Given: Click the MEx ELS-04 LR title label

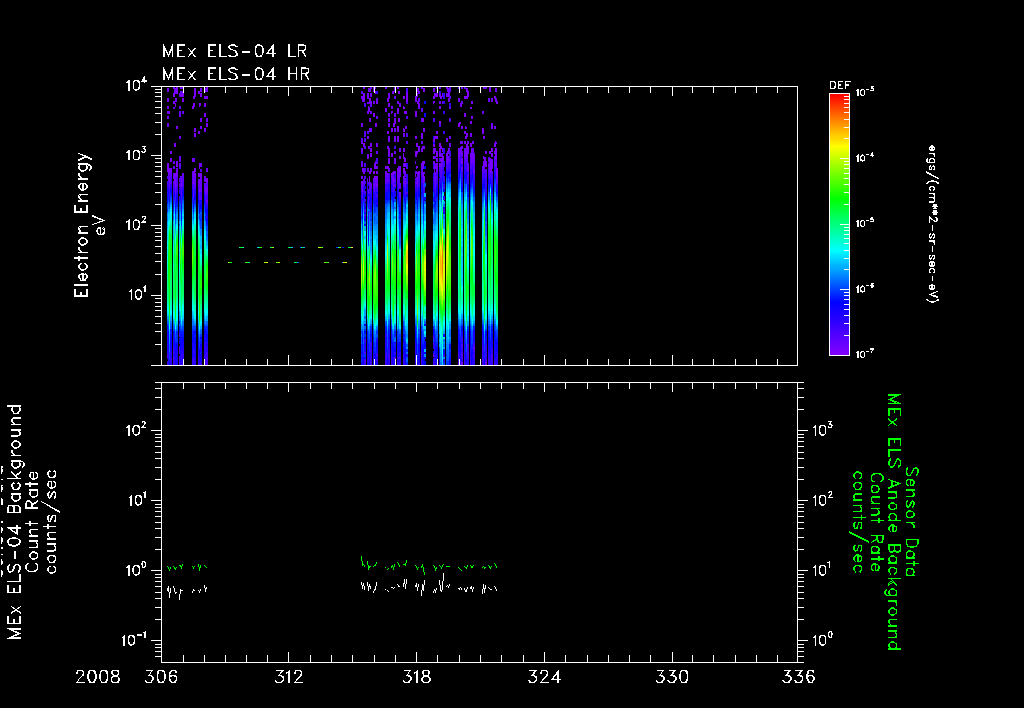Looking at the screenshot, I should [x=234, y=51].
